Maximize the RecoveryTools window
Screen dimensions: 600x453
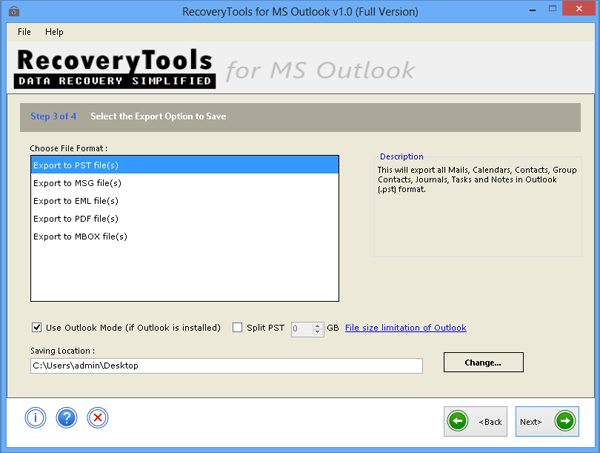(x=552, y=9)
